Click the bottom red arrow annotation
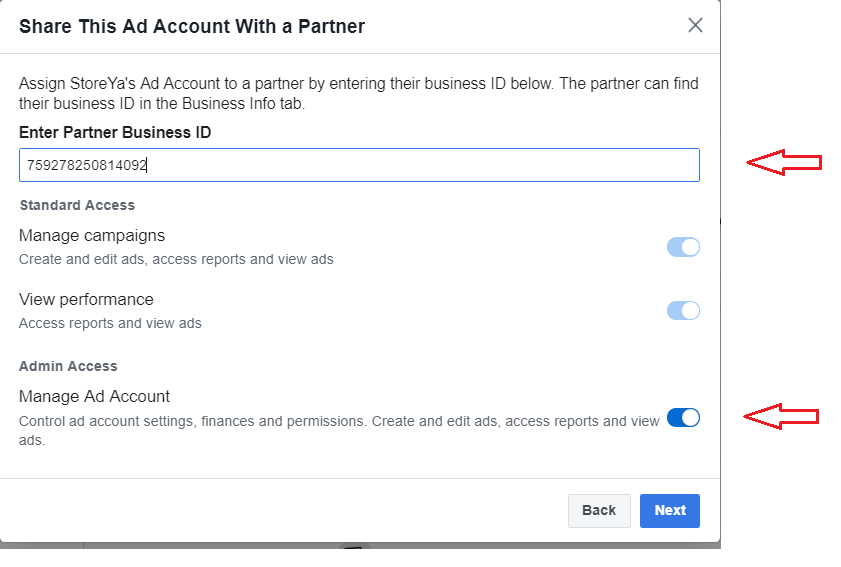The image size is (841, 567). pos(782,416)
